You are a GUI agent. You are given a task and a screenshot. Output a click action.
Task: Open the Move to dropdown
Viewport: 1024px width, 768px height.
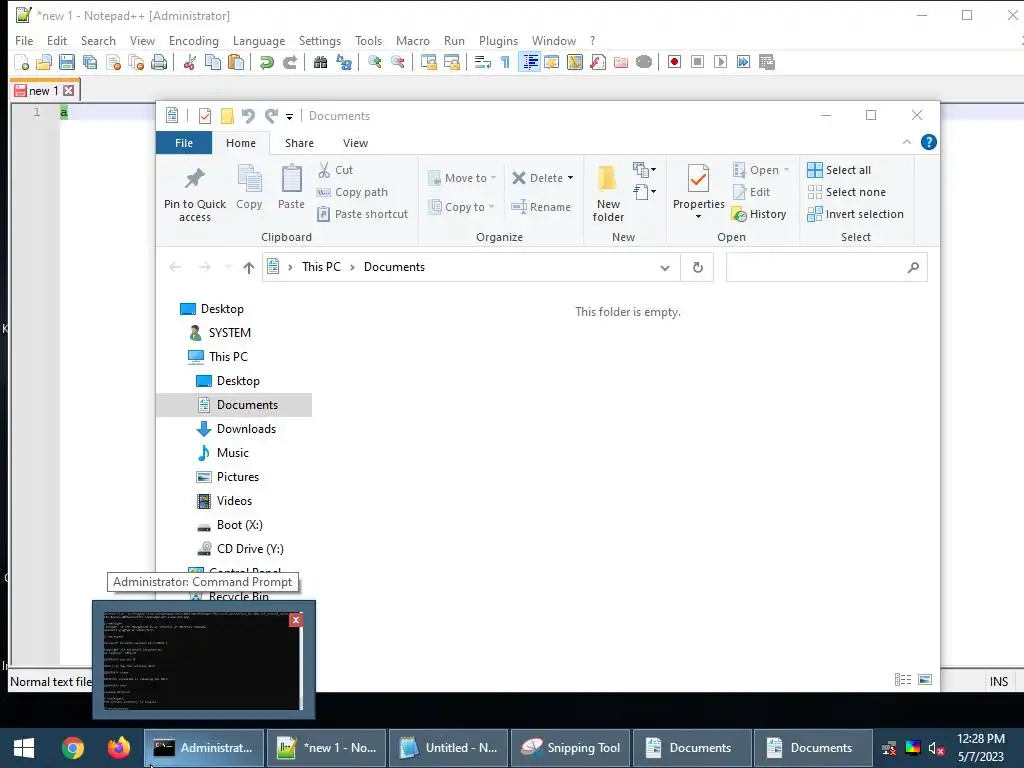(462, 178)
